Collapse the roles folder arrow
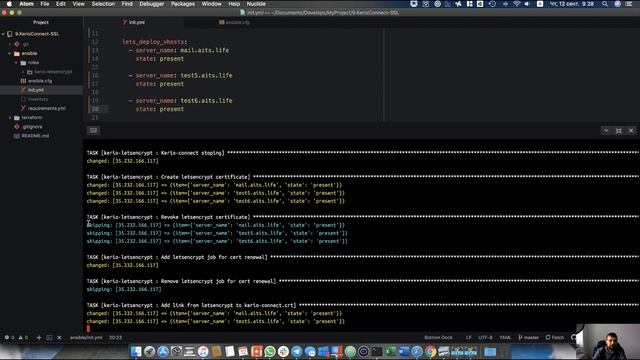The width and height of the screenshot is (640, 360). tap(16, 62)
